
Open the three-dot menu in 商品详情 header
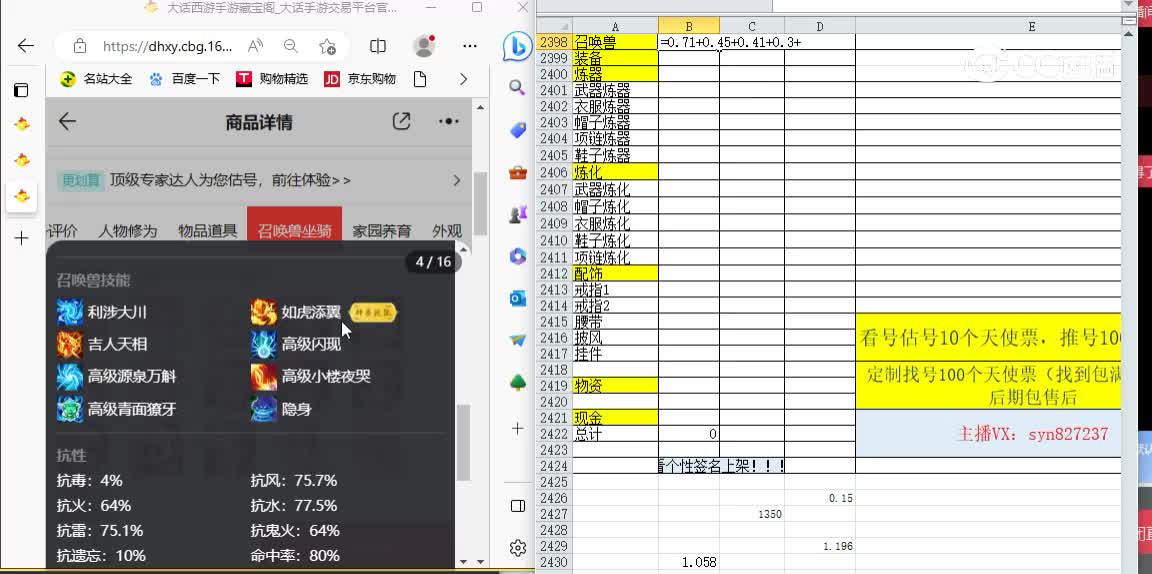pyautogui.click(x=448, y=121)
